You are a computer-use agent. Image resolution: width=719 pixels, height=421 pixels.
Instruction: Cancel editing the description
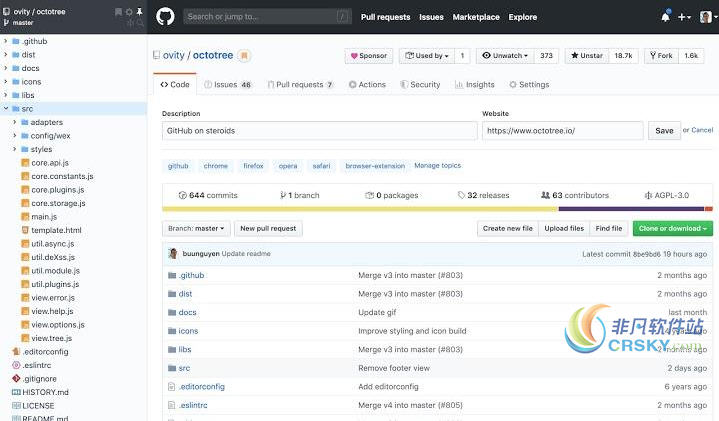(702, 130)
